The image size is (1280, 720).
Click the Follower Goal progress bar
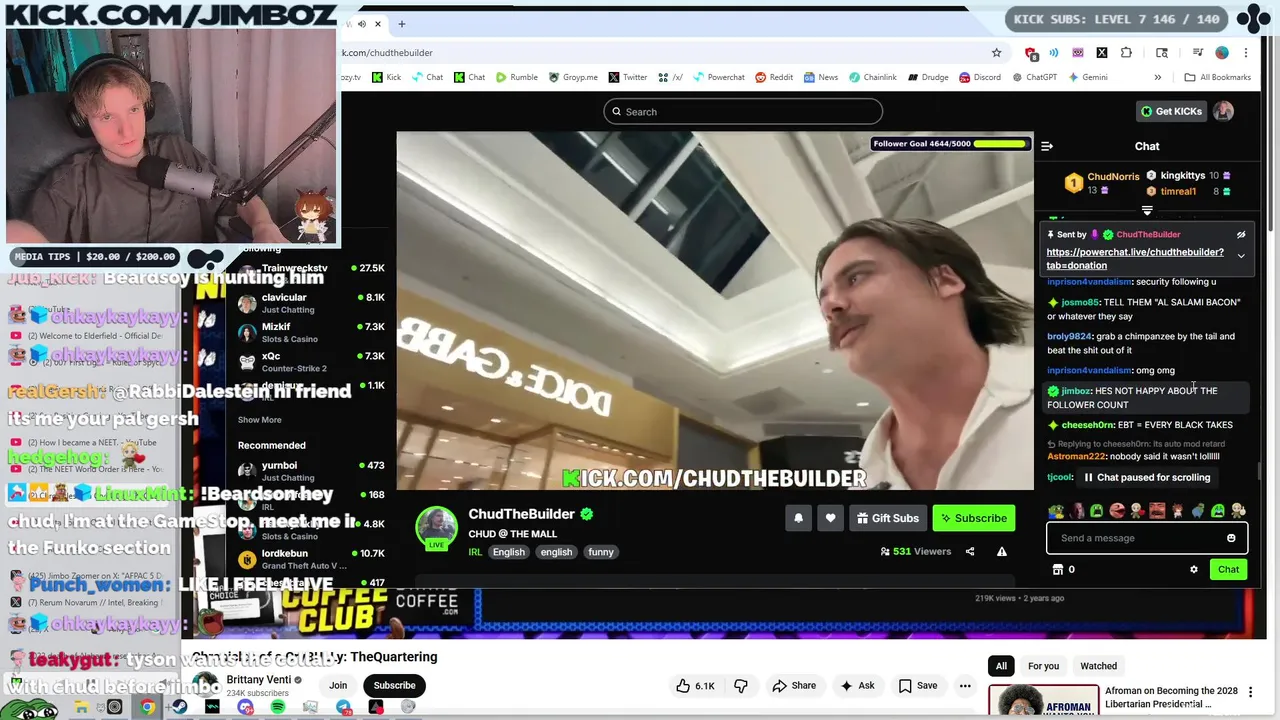point(950,144)
